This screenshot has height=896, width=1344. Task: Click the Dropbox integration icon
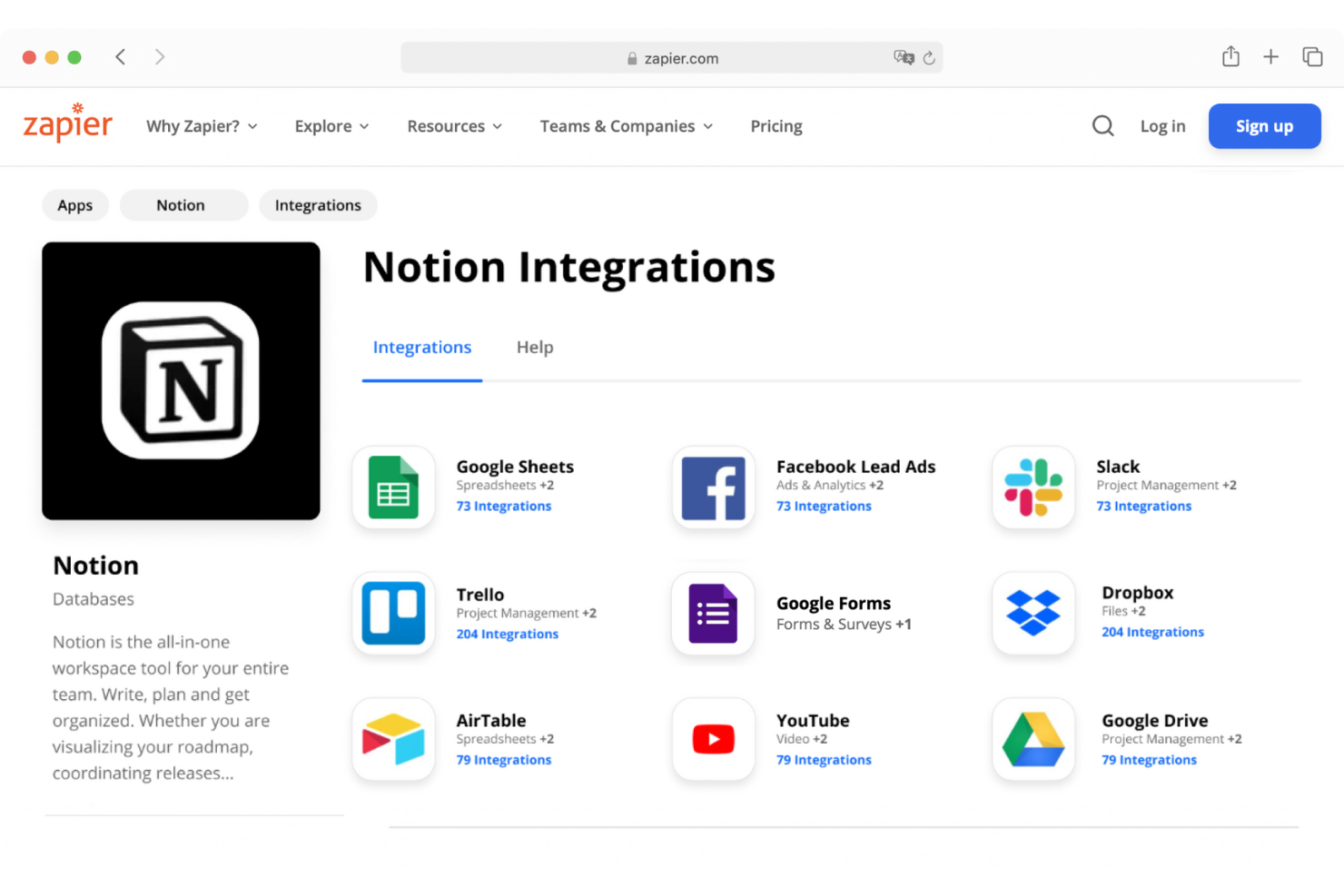click(1033, 614)
